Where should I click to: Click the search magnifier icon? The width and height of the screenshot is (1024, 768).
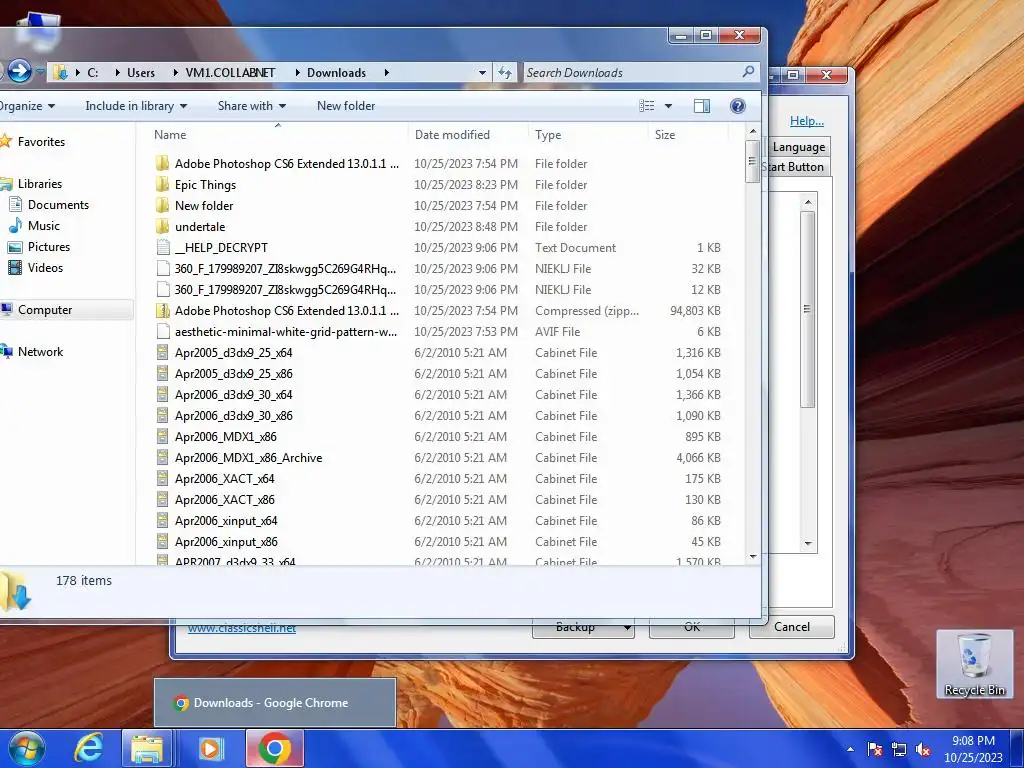(748, 72)
